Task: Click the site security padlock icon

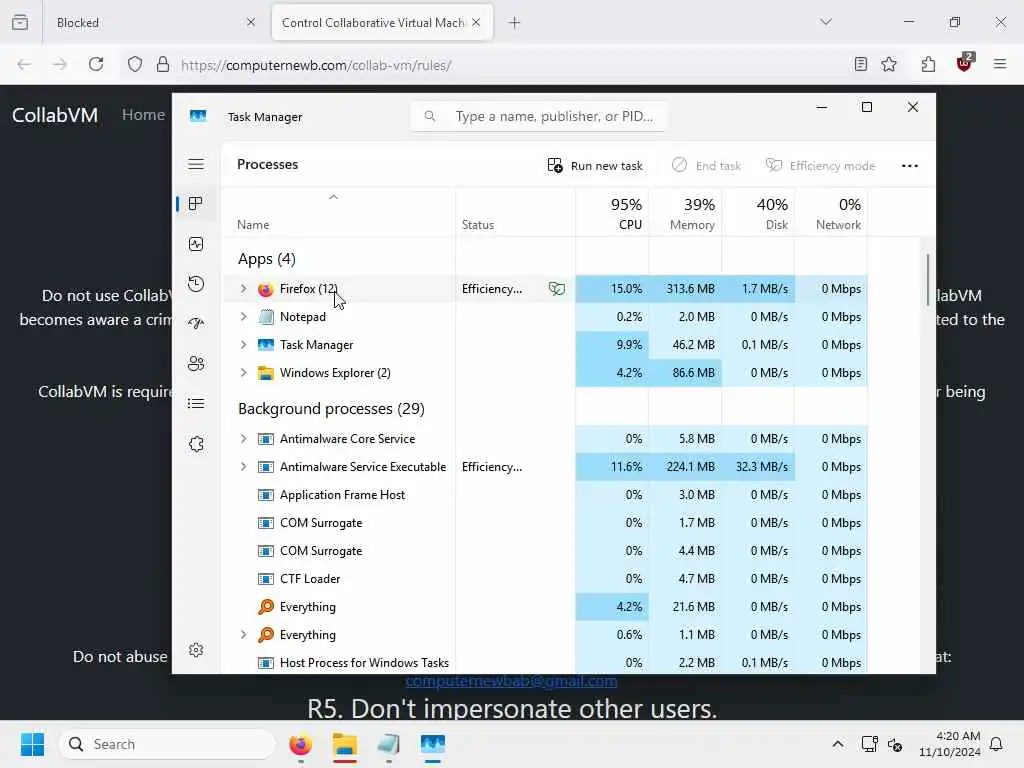Action: (x=163, y=64)
